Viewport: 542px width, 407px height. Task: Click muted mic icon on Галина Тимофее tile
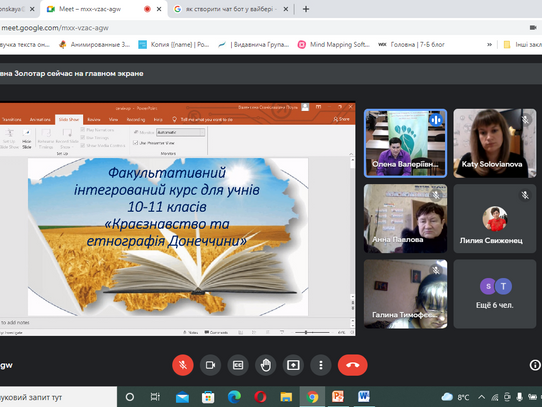point(436,270)
